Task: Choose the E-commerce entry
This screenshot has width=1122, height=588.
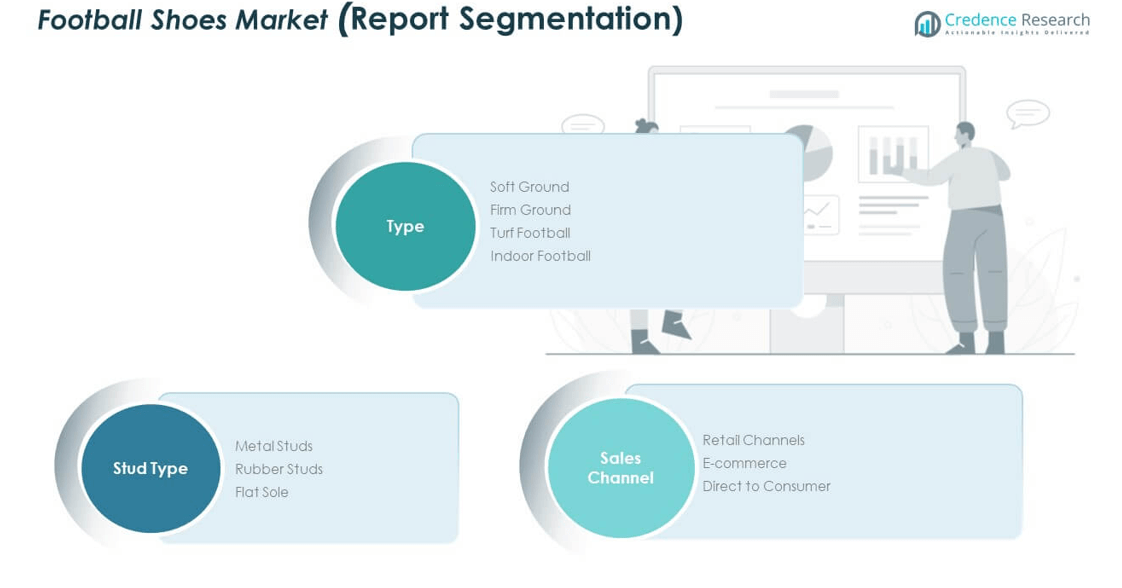Action: pos(744,463)
